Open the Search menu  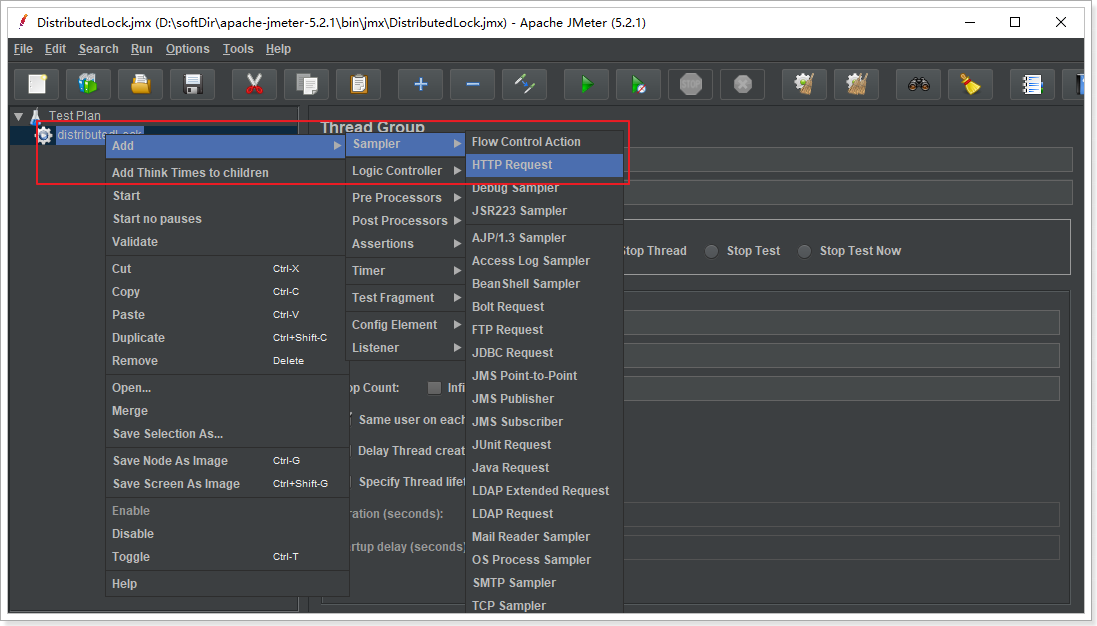99,49
